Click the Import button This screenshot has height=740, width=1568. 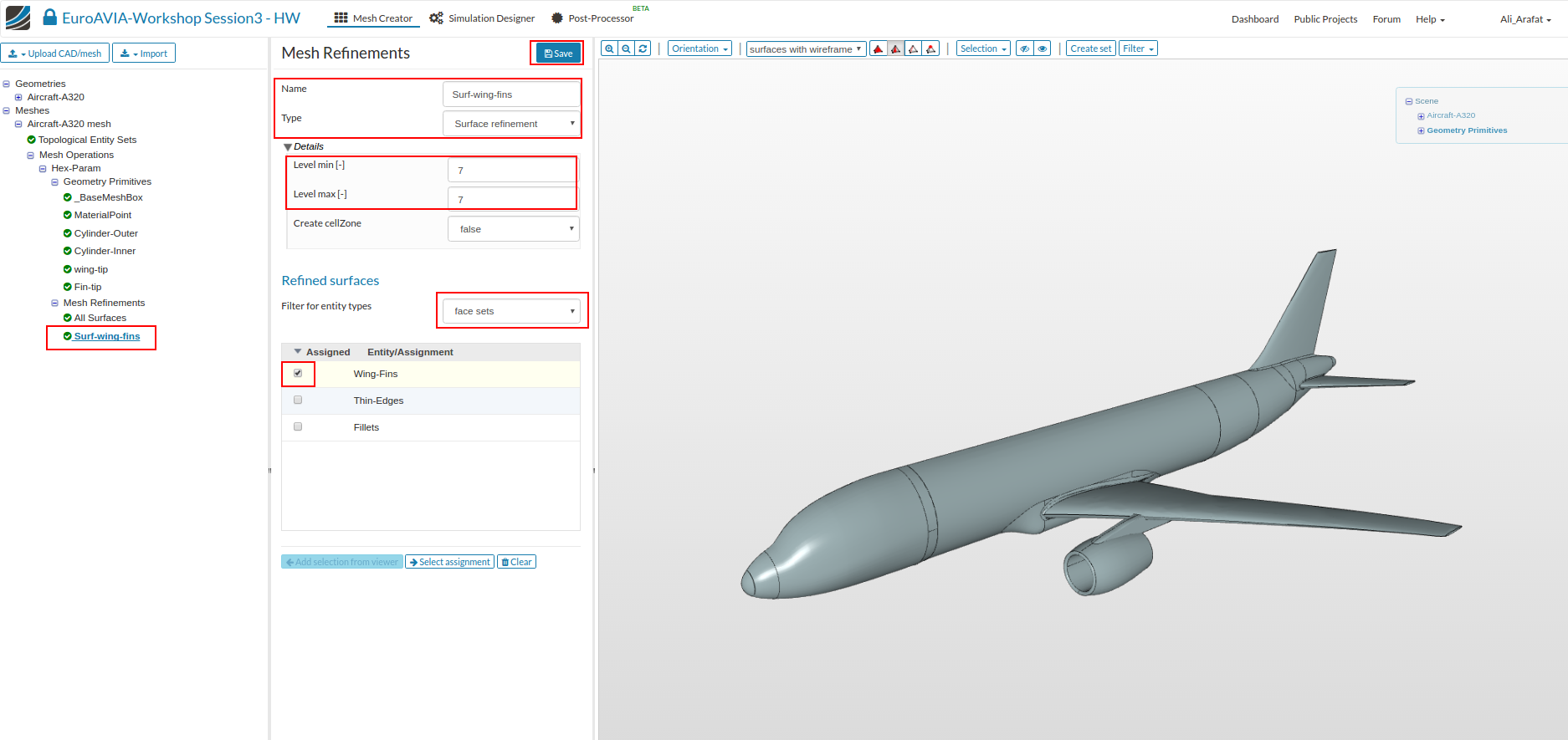[x=144, y=54]
